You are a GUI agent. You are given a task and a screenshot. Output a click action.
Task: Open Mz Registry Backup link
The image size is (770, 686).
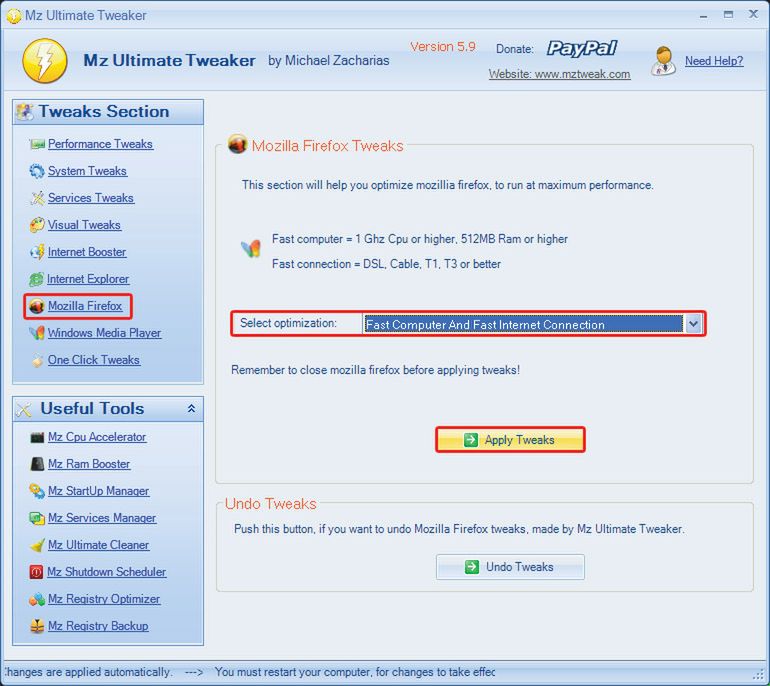(x=98, y=626)
